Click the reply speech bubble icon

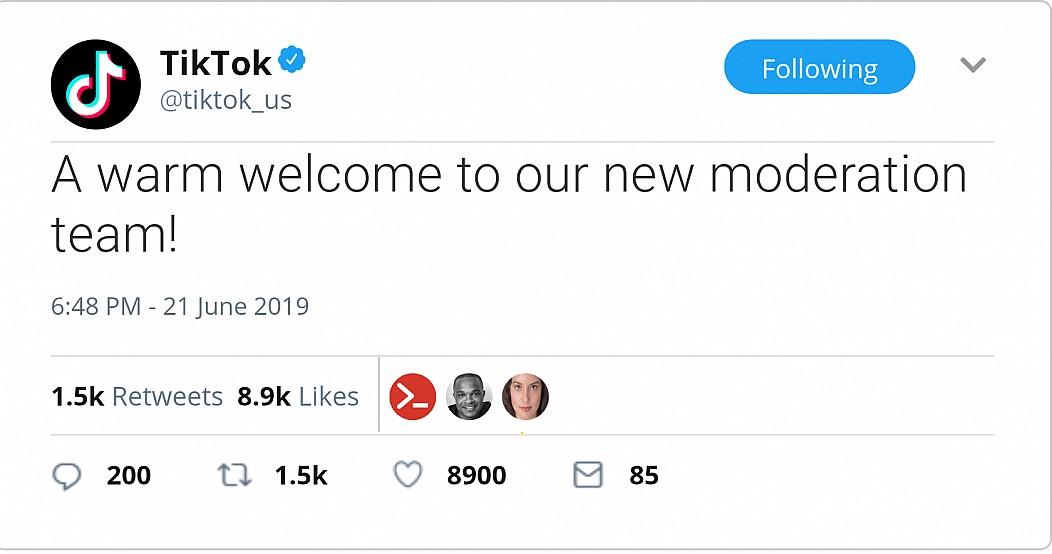pyautogui.click(x=66, y=476)
